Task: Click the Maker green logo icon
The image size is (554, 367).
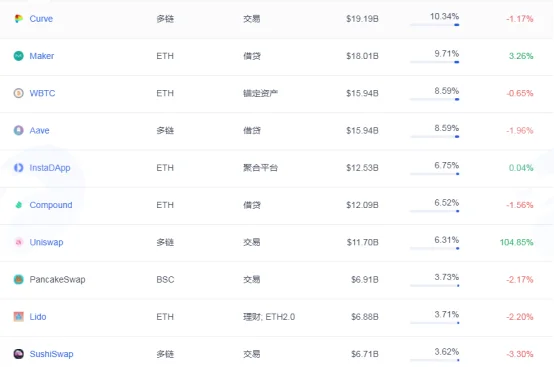Action: pos(18,56)
